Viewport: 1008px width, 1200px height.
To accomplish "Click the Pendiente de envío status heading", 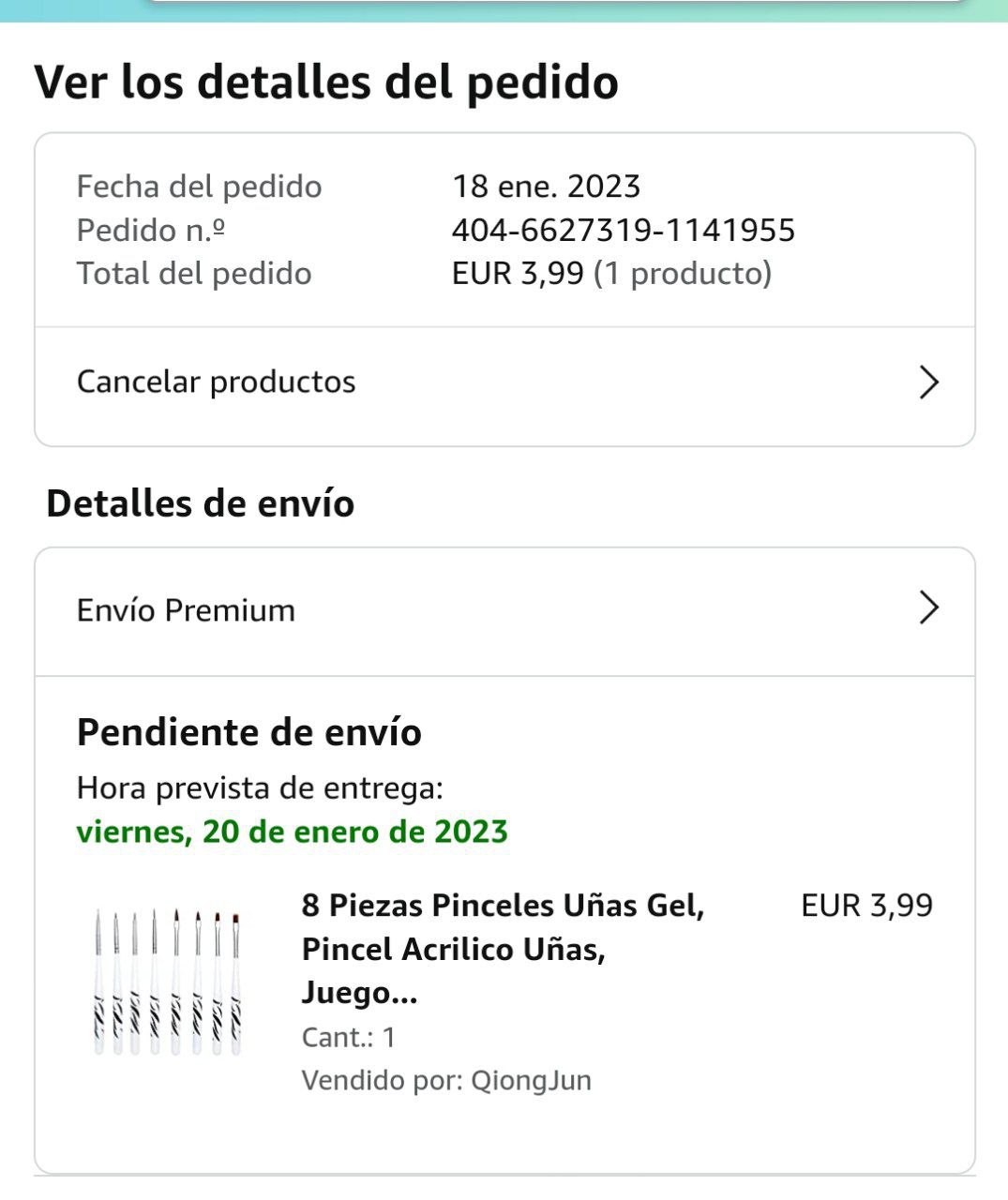I will tap(249, 732).
